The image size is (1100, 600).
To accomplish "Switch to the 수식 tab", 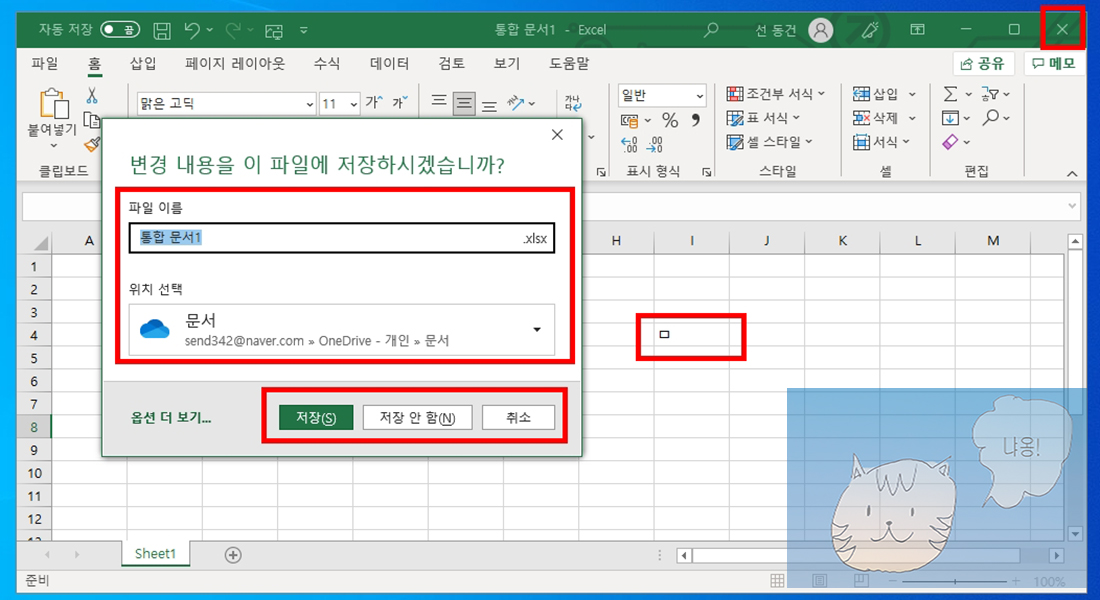I will click(327, 64).
